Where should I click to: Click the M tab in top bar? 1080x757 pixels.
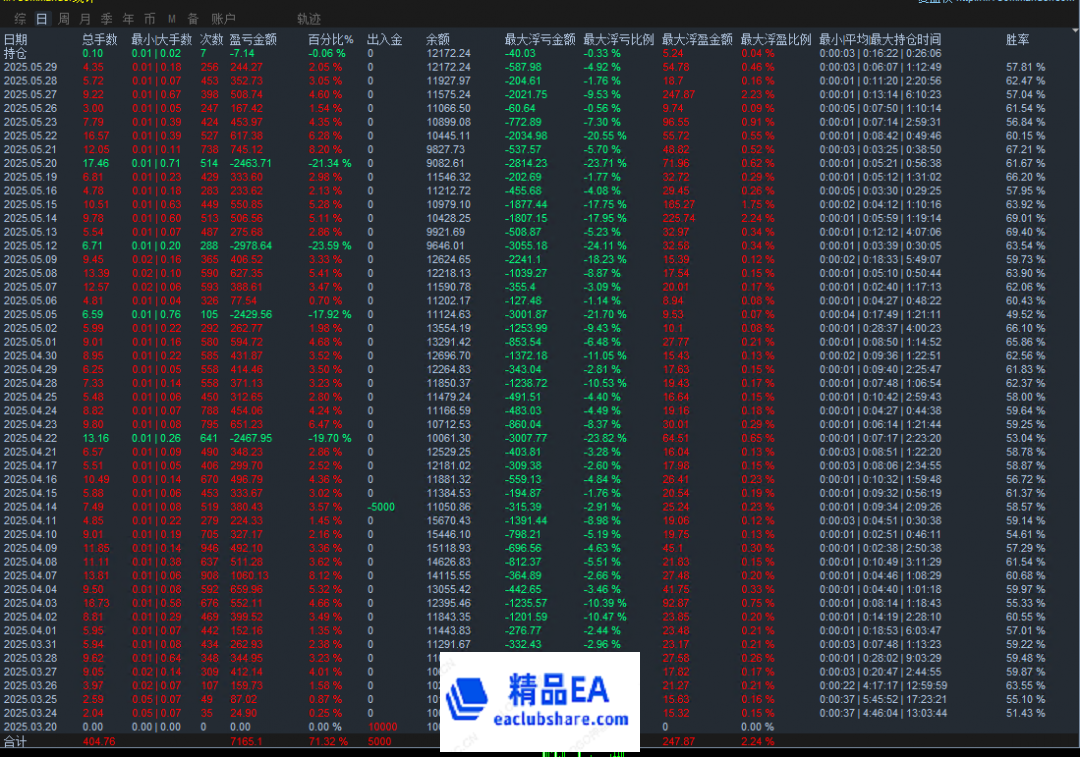pos(171,19)
